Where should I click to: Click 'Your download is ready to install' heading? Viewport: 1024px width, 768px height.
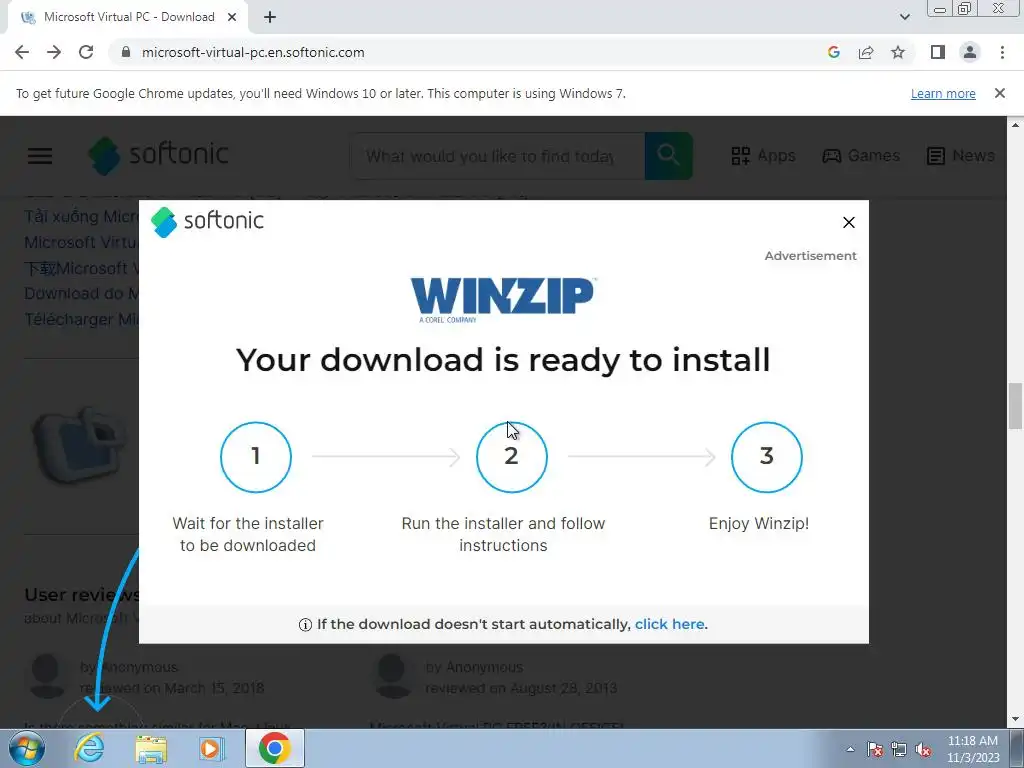pos(503,360)
